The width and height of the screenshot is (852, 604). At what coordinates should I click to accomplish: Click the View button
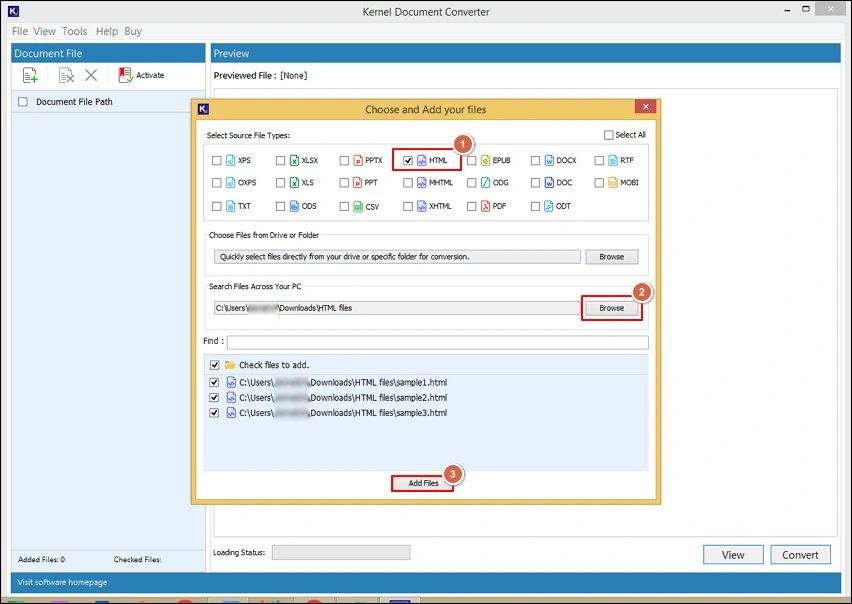click(x=733, y=555)
